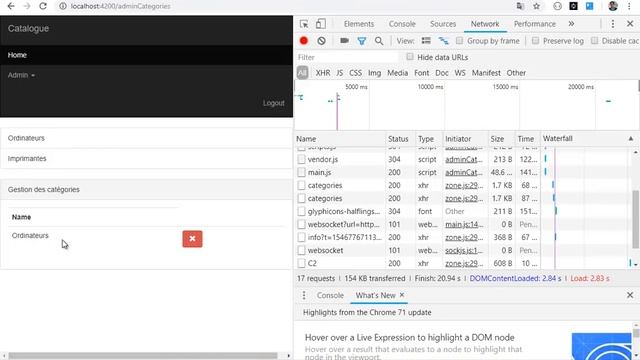Image resolution: width=640 pixels, height=360 pixels.
Task: Click the Ordinateurs cell in the Name table
Action: [30, 236]
